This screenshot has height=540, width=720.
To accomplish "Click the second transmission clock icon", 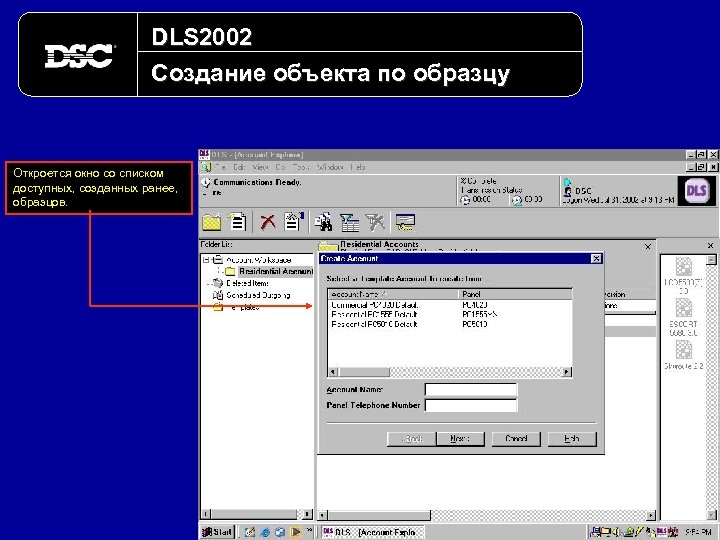I will [x=517, y=200].
